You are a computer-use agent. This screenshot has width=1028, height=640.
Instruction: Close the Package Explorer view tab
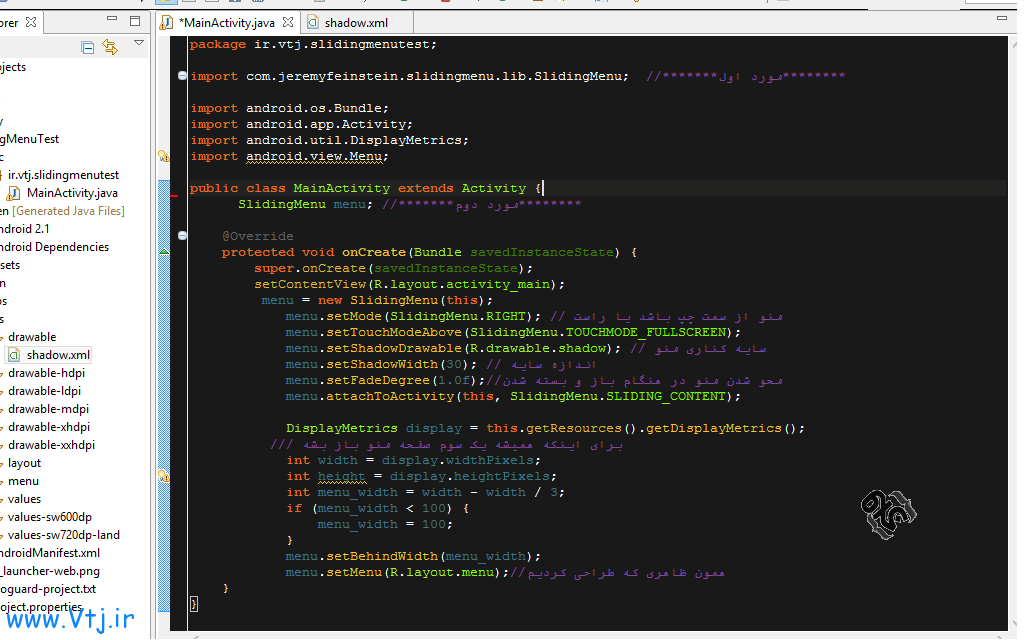29,21
